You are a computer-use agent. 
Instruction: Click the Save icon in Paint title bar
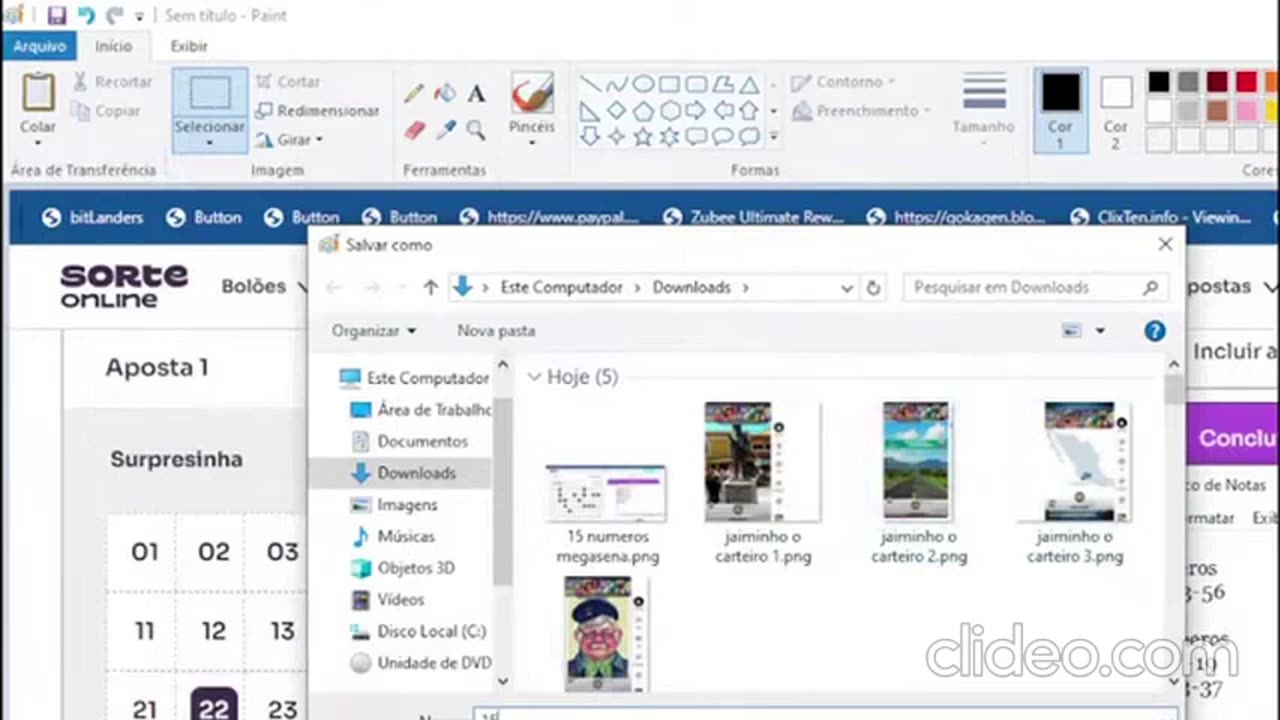pyautogui.click(x=57, y=15)
